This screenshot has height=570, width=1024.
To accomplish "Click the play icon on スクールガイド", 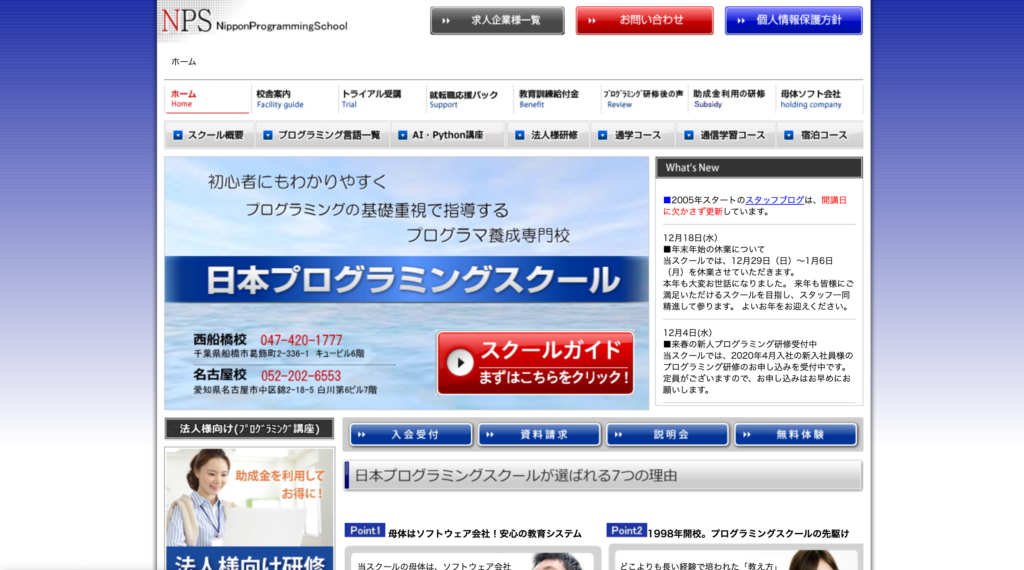I will (460, 362).
